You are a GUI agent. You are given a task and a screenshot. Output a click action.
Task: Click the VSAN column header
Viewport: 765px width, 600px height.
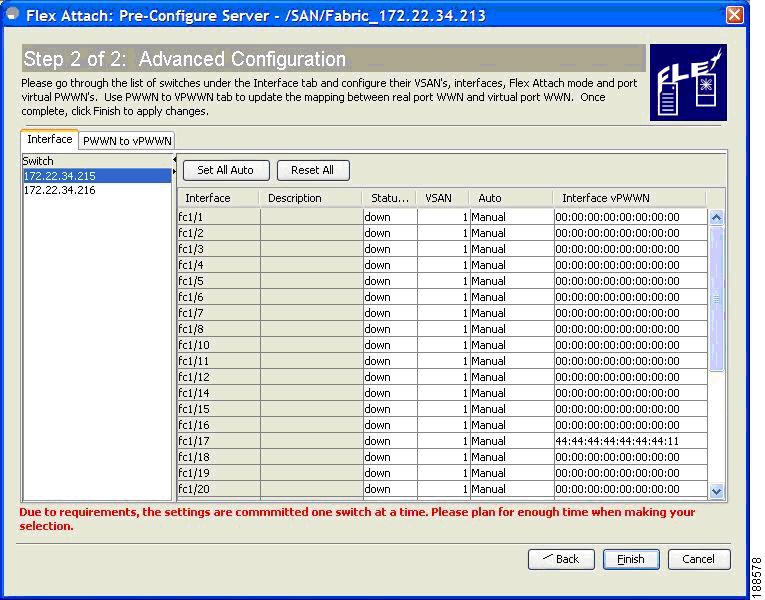[443, 198]
